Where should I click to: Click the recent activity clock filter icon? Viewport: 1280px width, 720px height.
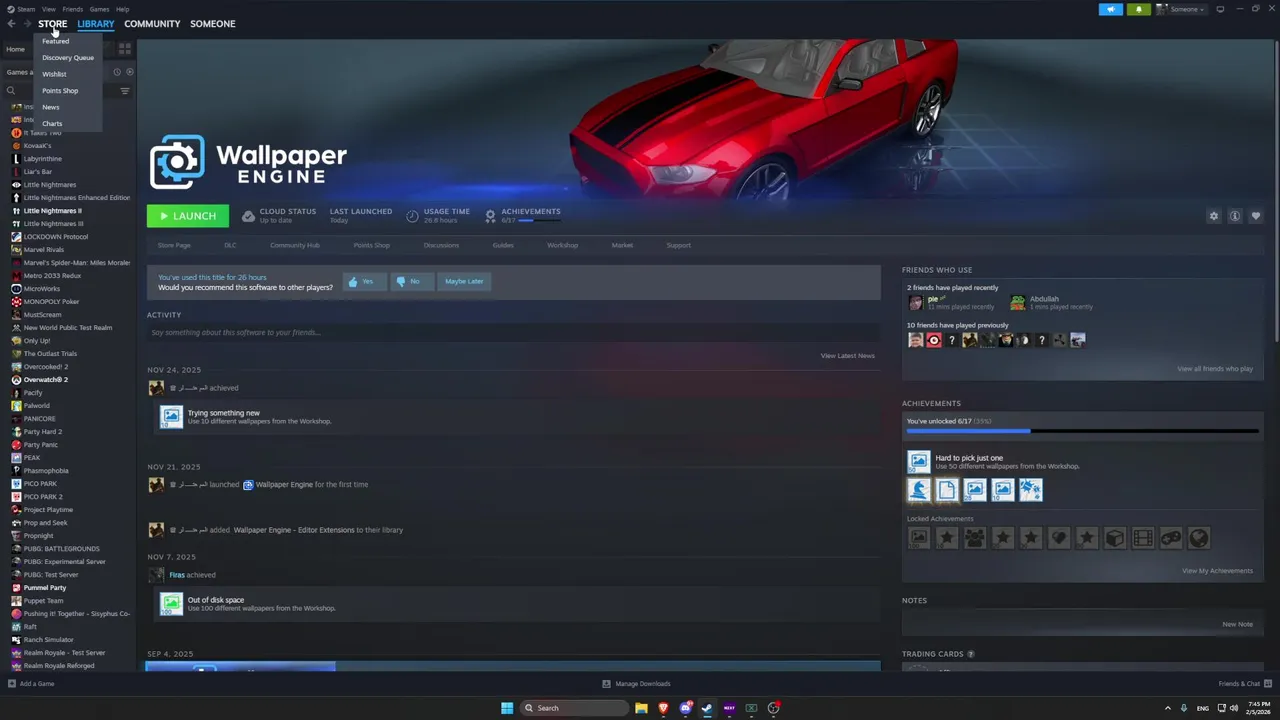(x=116, y=72)
